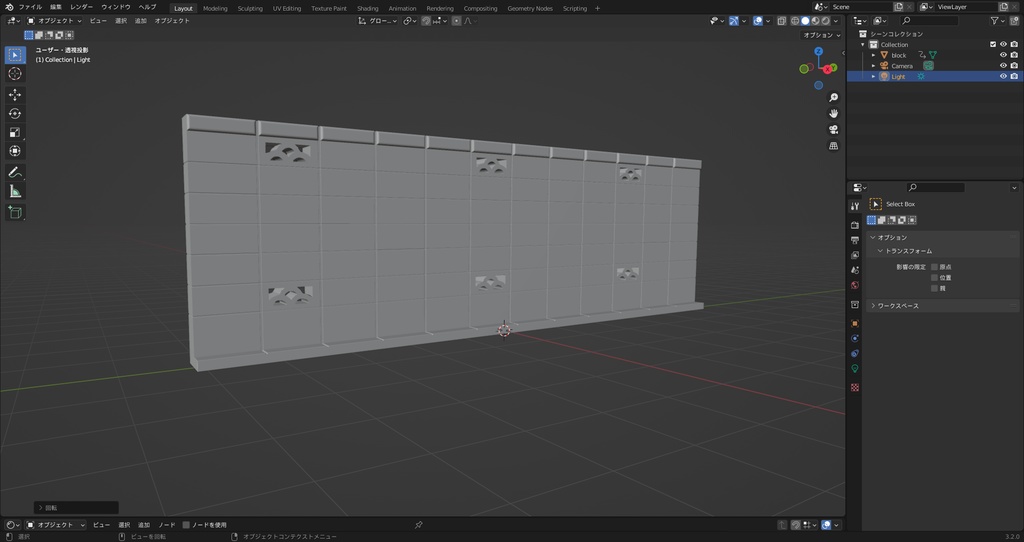Expand the block object in the outliner
This screenshot has width=1024, height=542.
coord(873,56)
